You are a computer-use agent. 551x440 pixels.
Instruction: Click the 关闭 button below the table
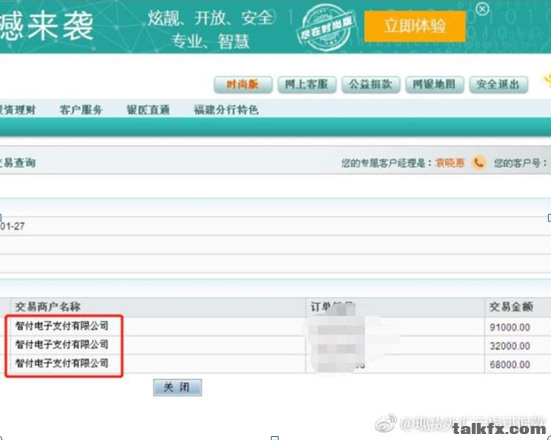pyautogui.click(x=177, y=387)
